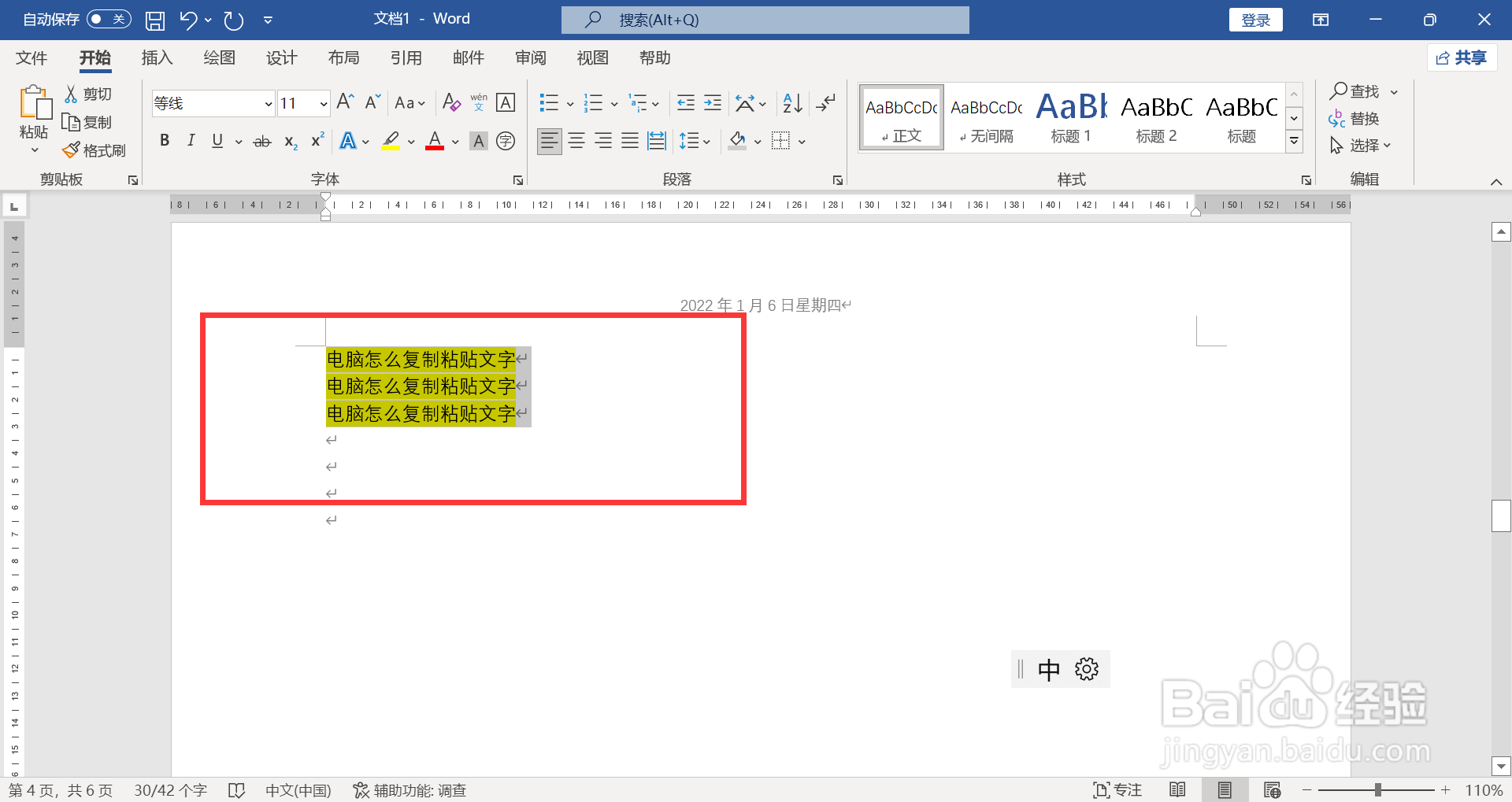The height and width of the screenshot is (802, 1512).
Task: Open the font size dropdown
Action: tap(323, 103)
